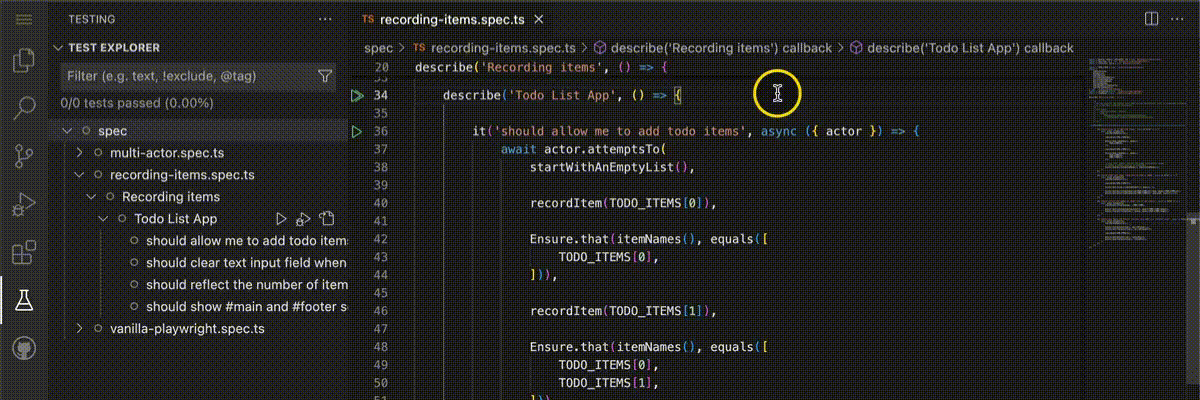Screen dimensions: 1200x400
Task: Click gutter run icon on line 34
Action: [x=357, y=96]
